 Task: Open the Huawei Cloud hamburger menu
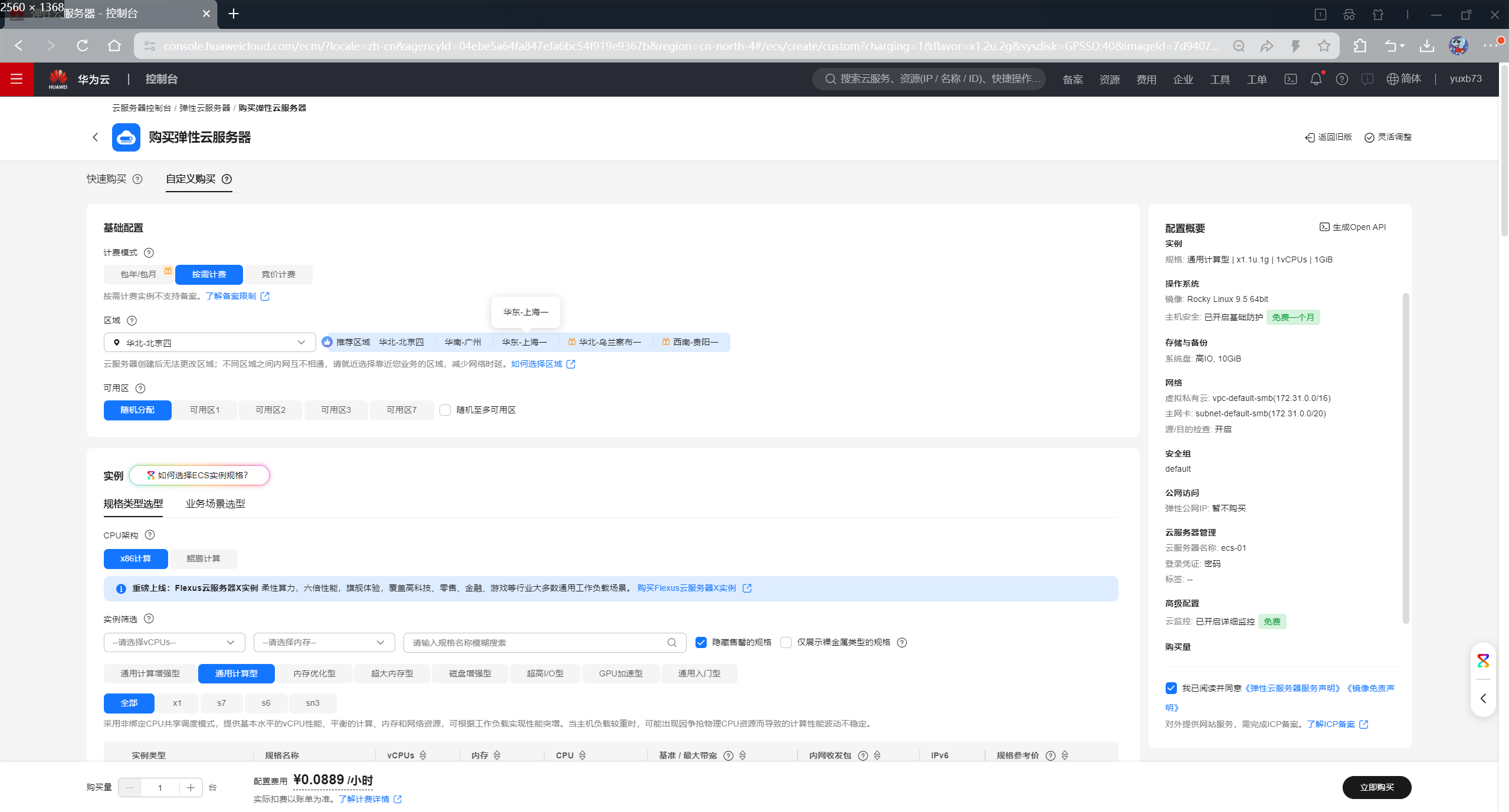click(17, 79)
